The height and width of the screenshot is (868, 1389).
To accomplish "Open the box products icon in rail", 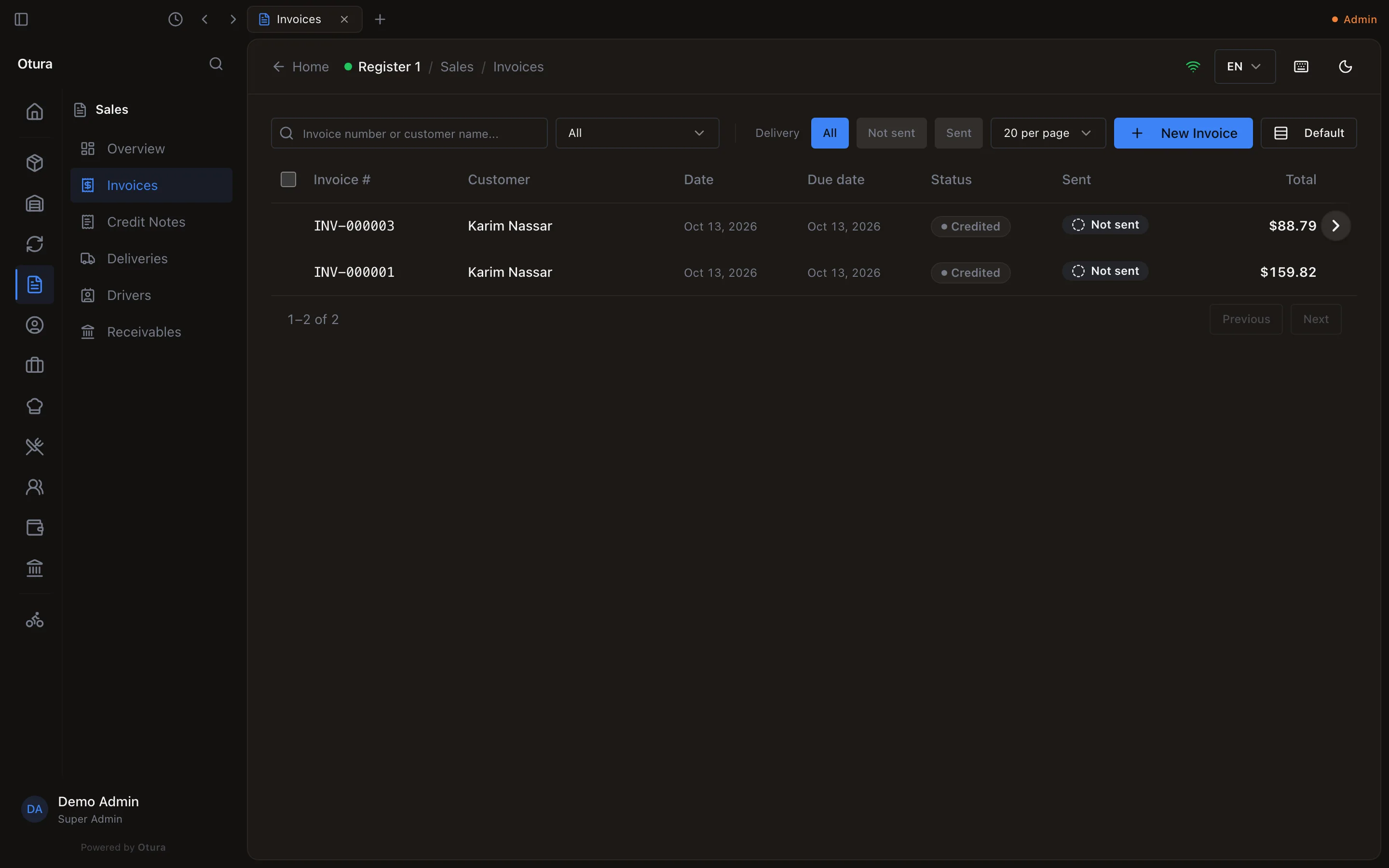I will coord(35,163).
